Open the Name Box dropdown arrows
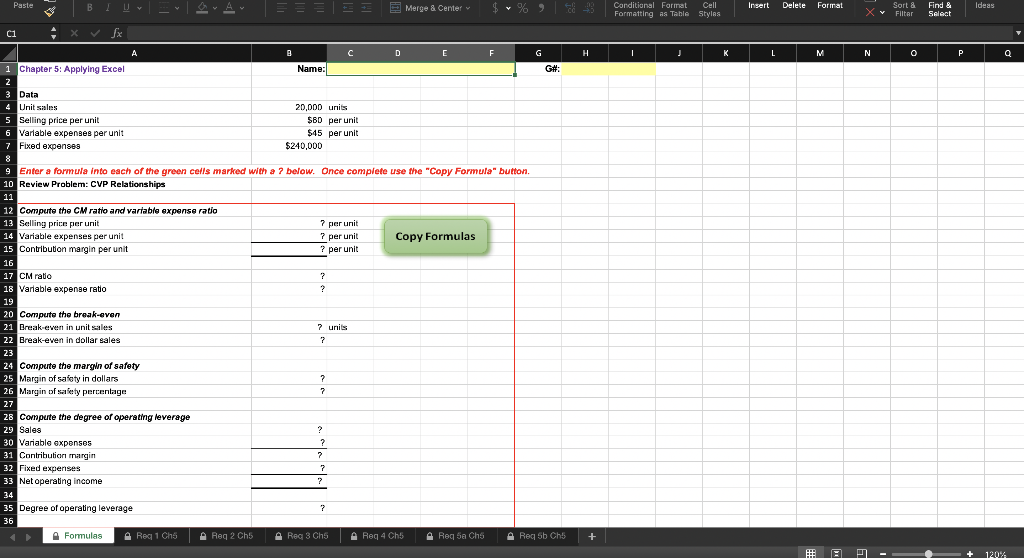The image size is (1024, 558). point(54,33)
